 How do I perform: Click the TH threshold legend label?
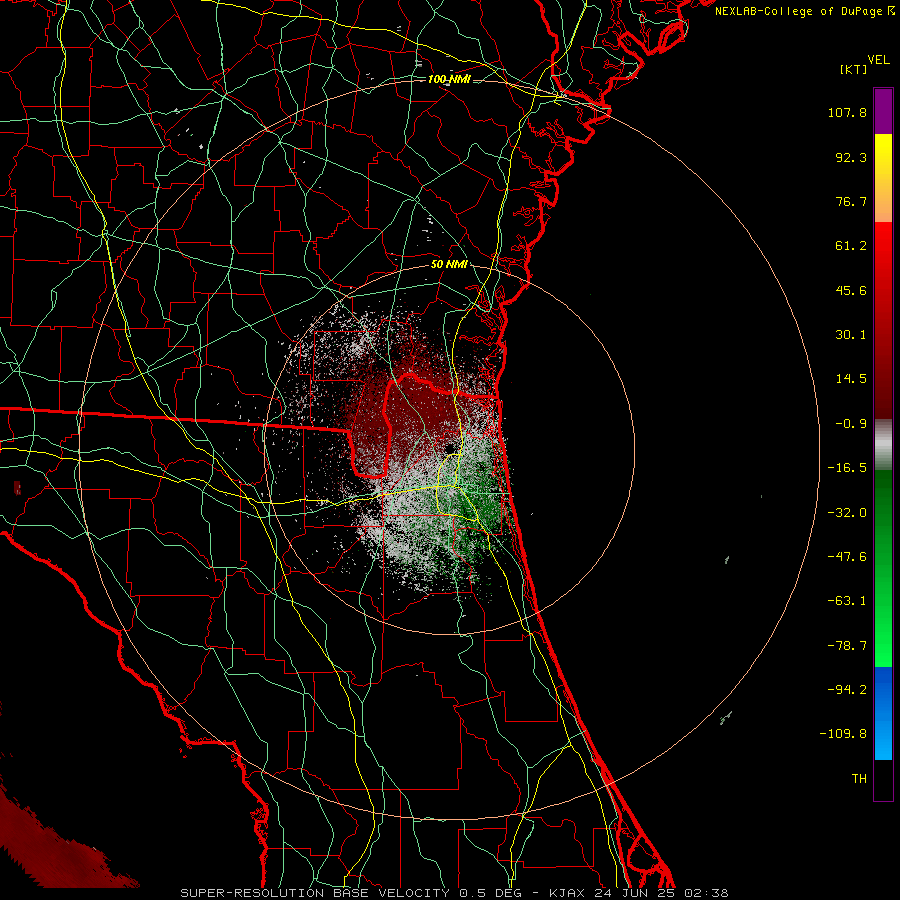859,779
